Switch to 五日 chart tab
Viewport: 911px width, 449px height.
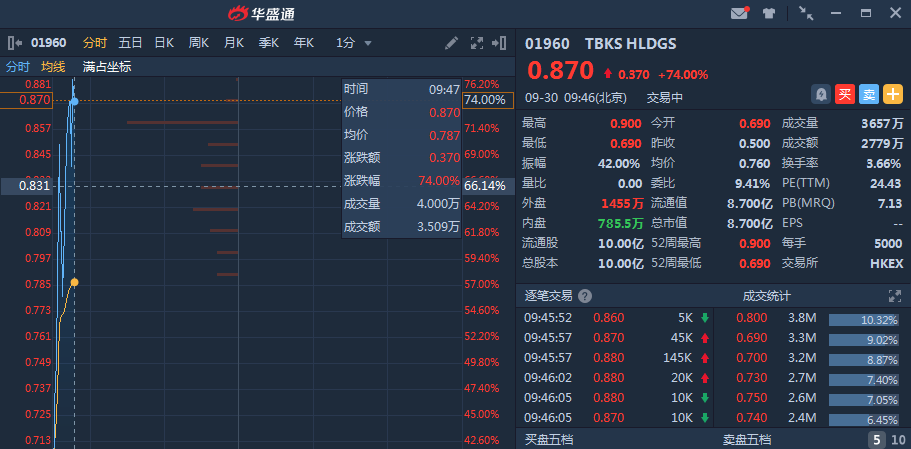pyautogui.click(x=130, y=43)
